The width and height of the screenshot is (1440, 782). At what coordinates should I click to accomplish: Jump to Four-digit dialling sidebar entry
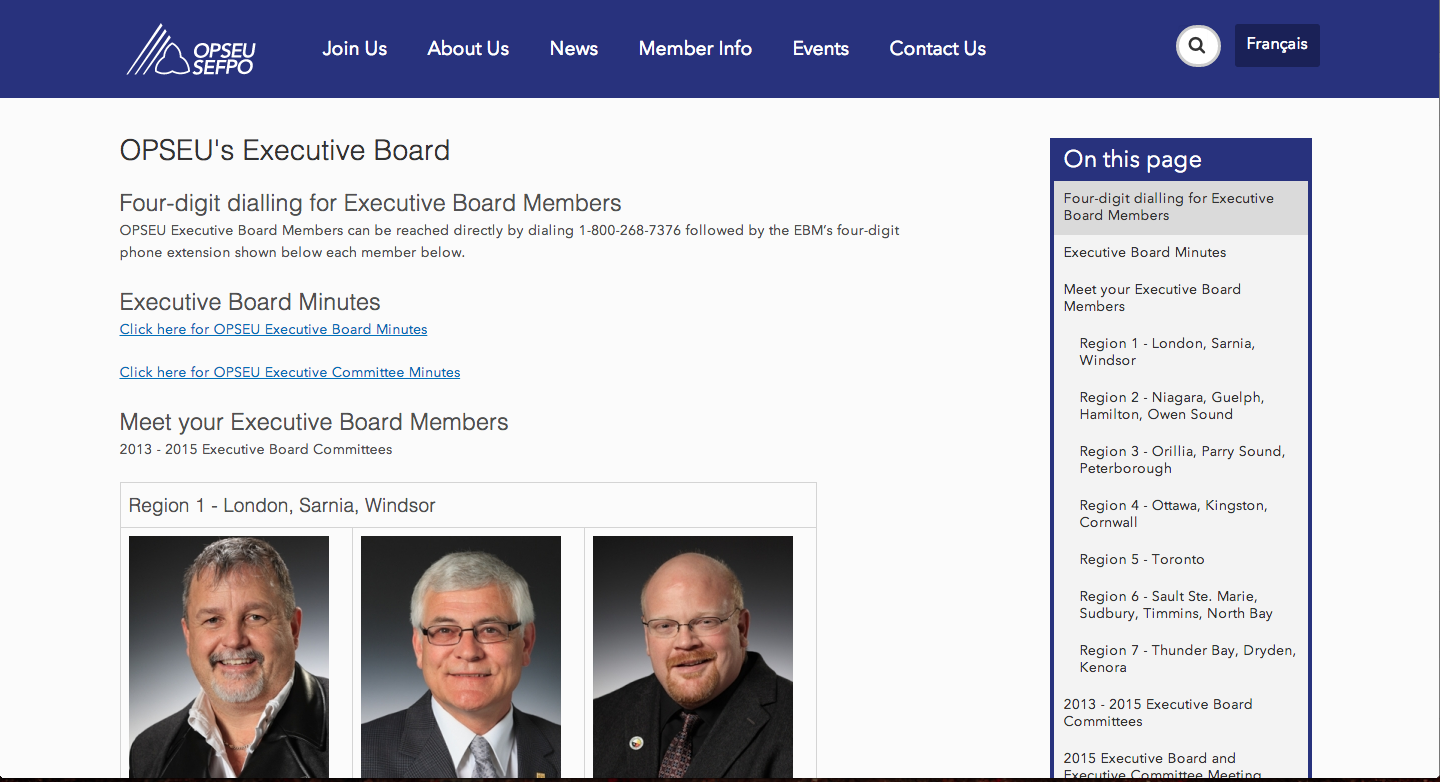[1180, 207]
